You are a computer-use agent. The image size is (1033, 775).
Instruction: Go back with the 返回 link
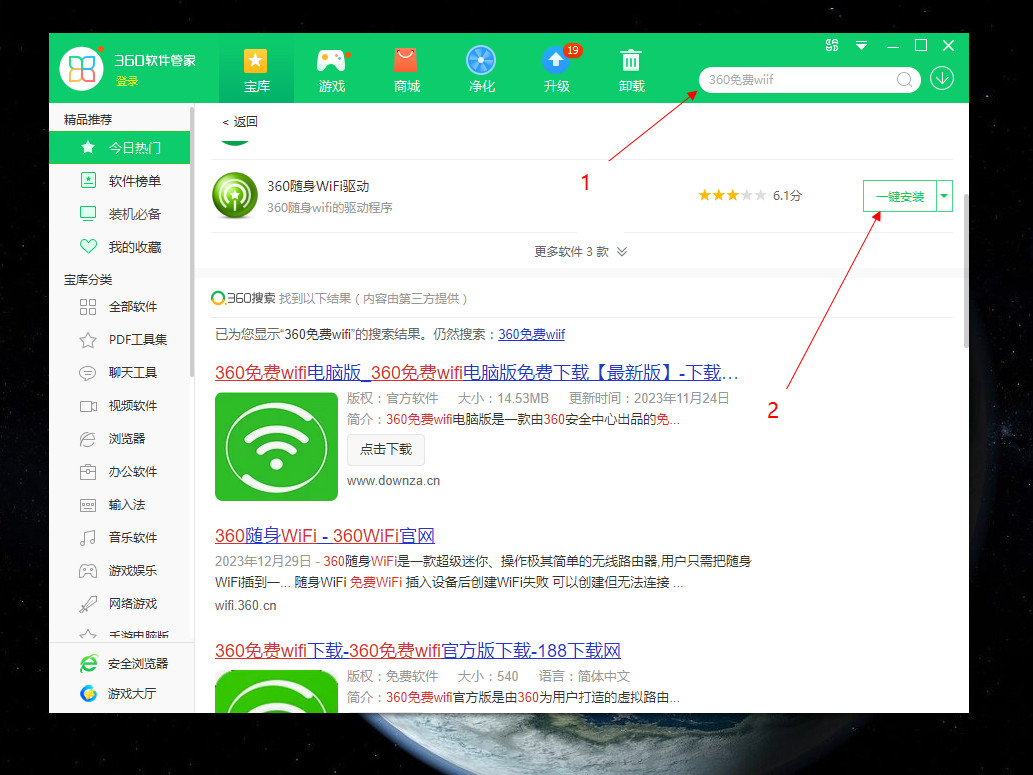(x=240, y=122)
